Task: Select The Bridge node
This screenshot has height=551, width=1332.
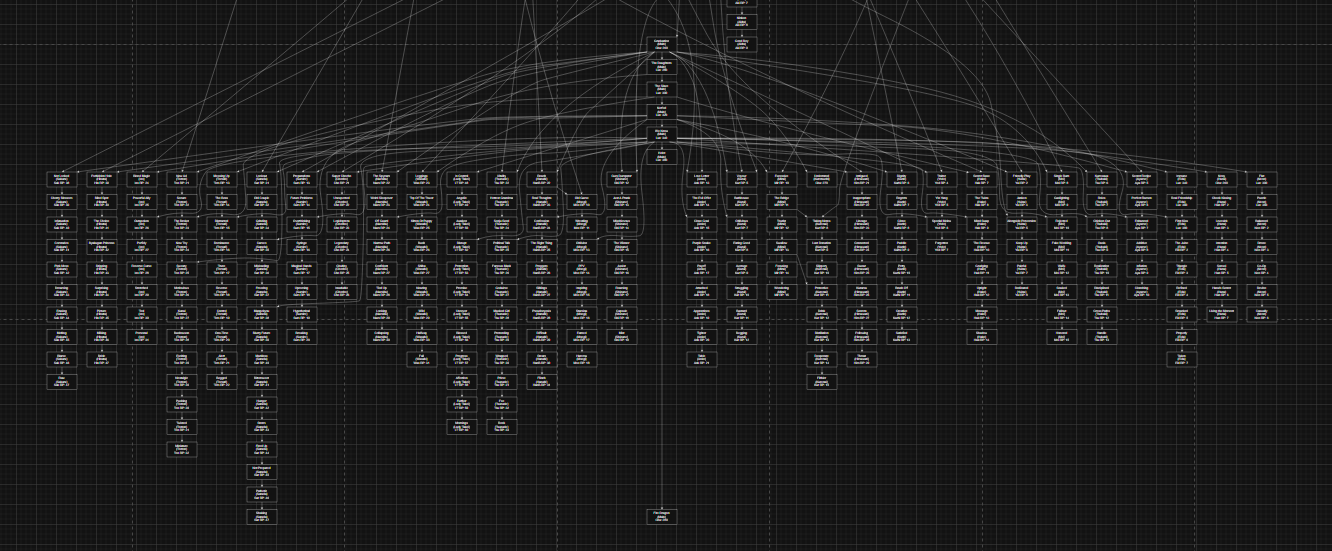Action: pyautogui.click(x=781, y=201)
